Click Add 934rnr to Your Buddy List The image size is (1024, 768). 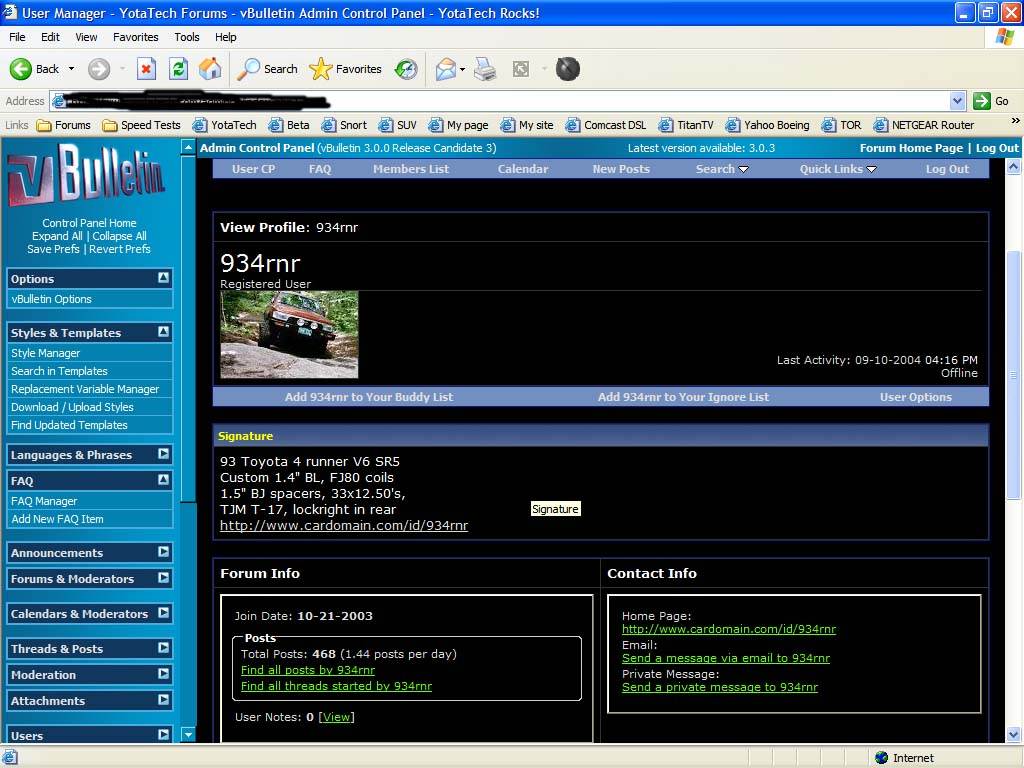[x=369, y=397]
